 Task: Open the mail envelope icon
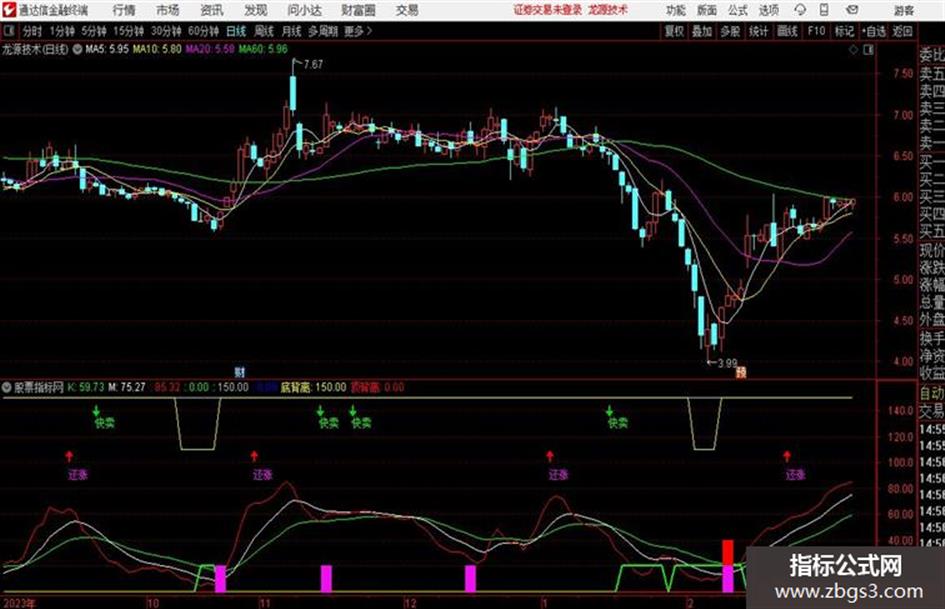click(x=852, y=10)
